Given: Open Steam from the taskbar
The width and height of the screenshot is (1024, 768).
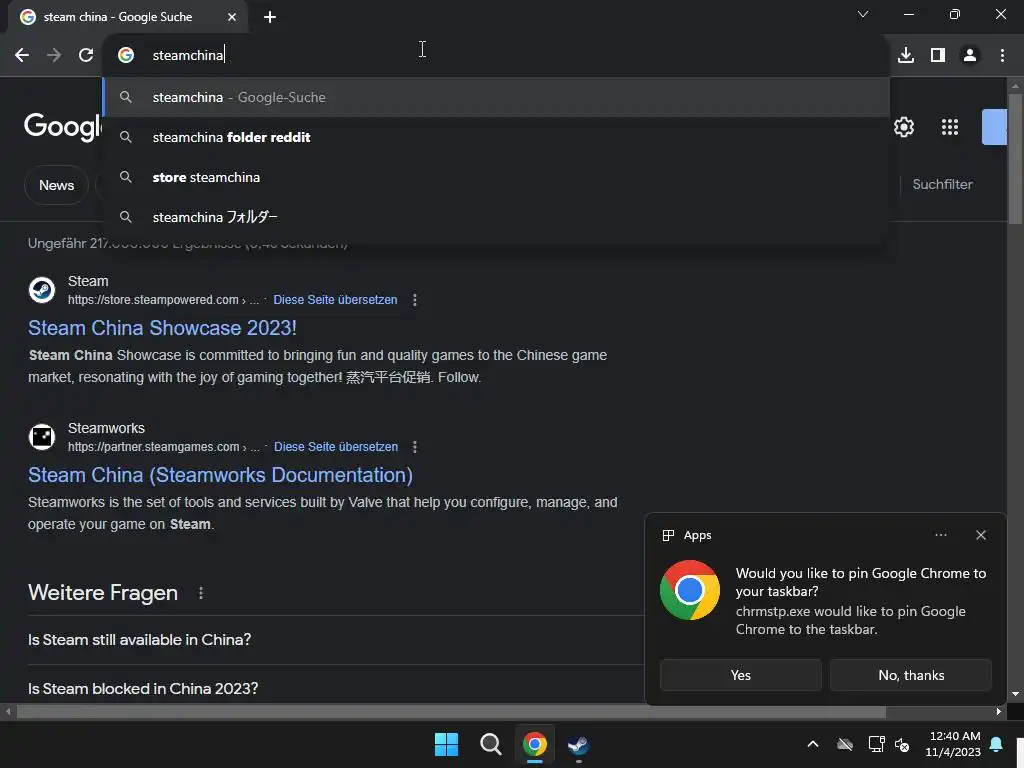Looking at the screenshot, I should click(578, 744).
